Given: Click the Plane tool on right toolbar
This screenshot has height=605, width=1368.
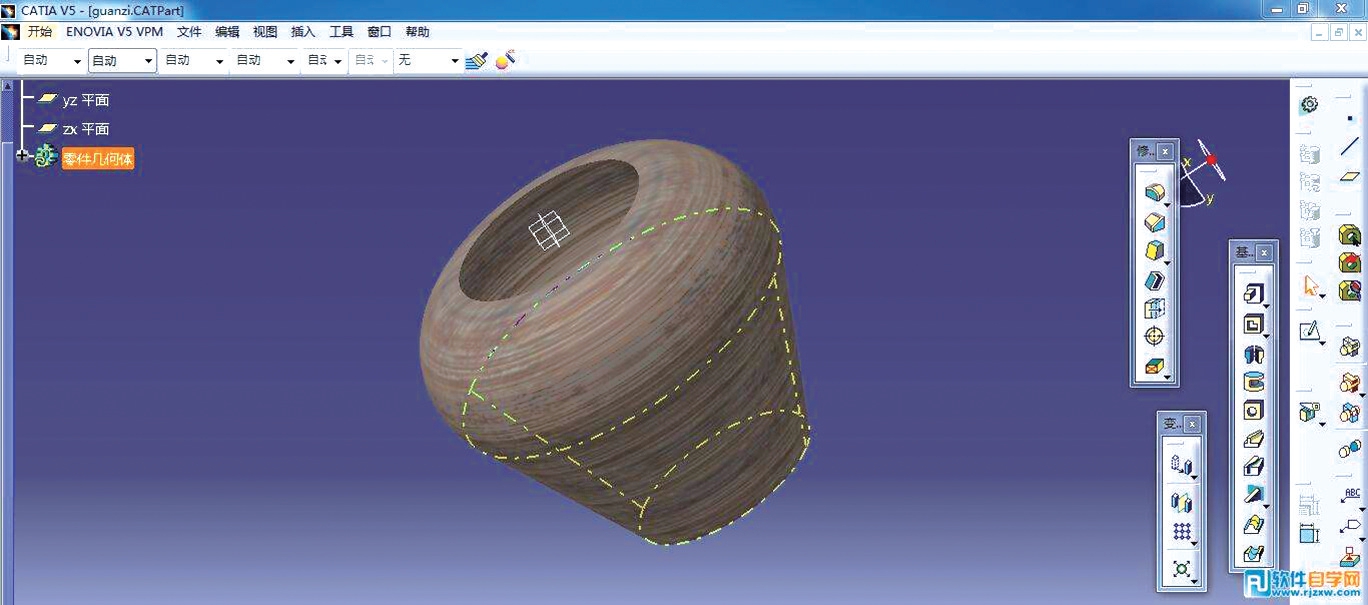Looking at the screenshot, I should click(x=1350, y=176).
